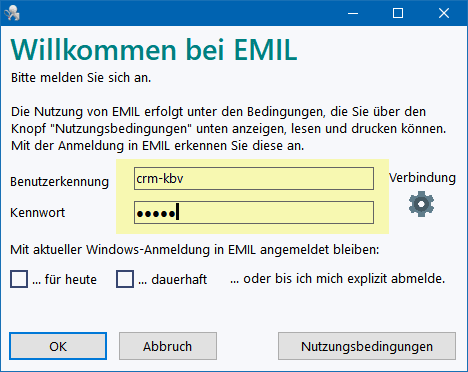Click the Verbindung label above the gear
Viewport: 468px width, 372px height.
422,177
